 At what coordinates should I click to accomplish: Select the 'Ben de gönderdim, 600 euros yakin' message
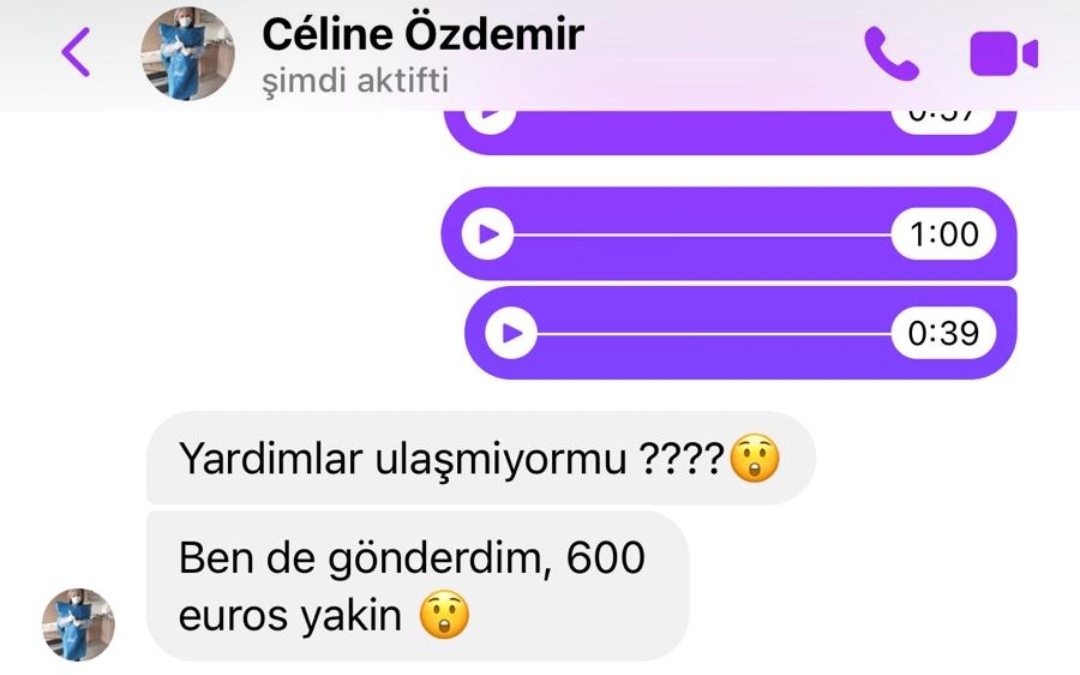point(417,586)
